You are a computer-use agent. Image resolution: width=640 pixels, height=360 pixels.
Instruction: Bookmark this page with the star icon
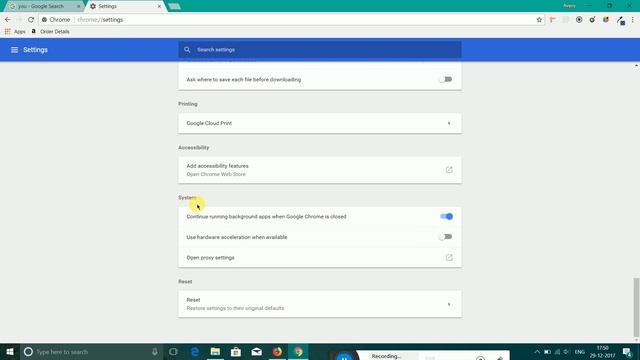pyautogui.click(x=539, y=20)
